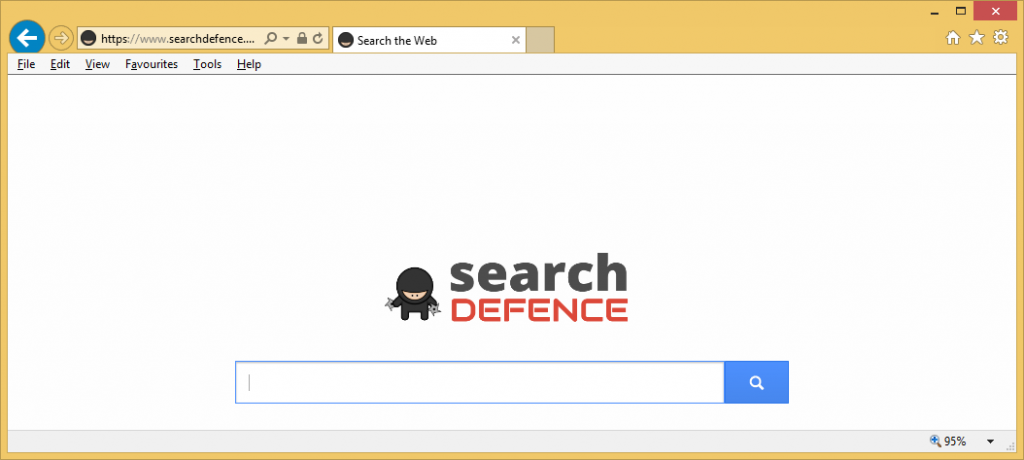Open the Favourites menu

(152, 64)
